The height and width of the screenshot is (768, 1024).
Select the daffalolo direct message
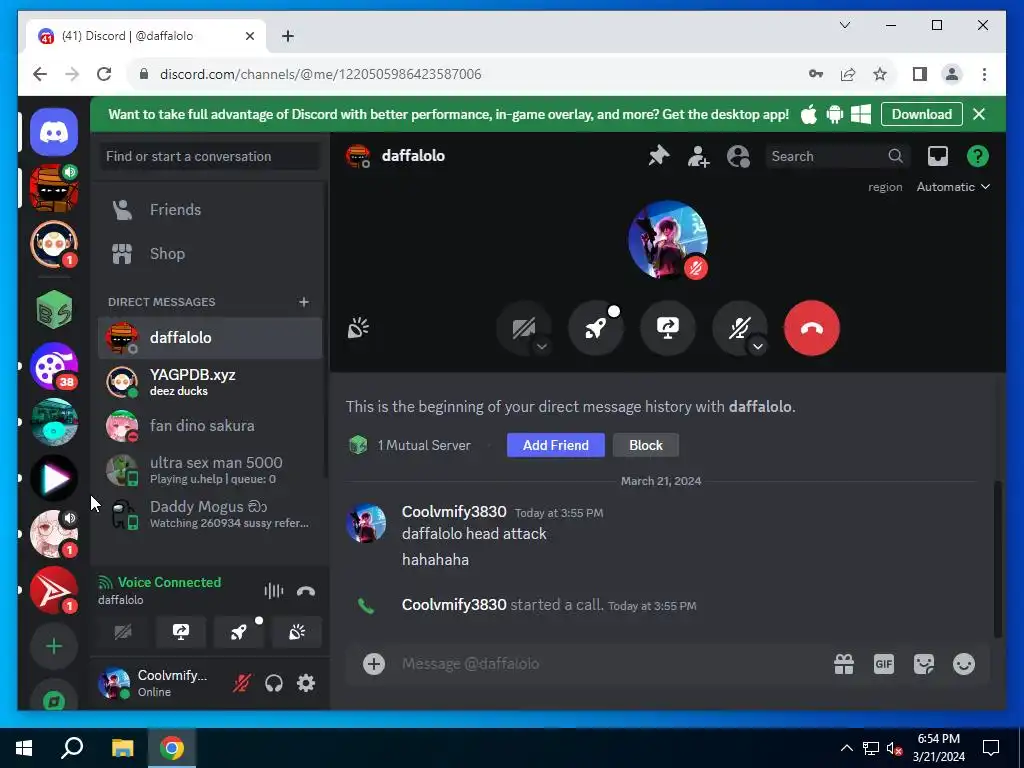[210, 338]
